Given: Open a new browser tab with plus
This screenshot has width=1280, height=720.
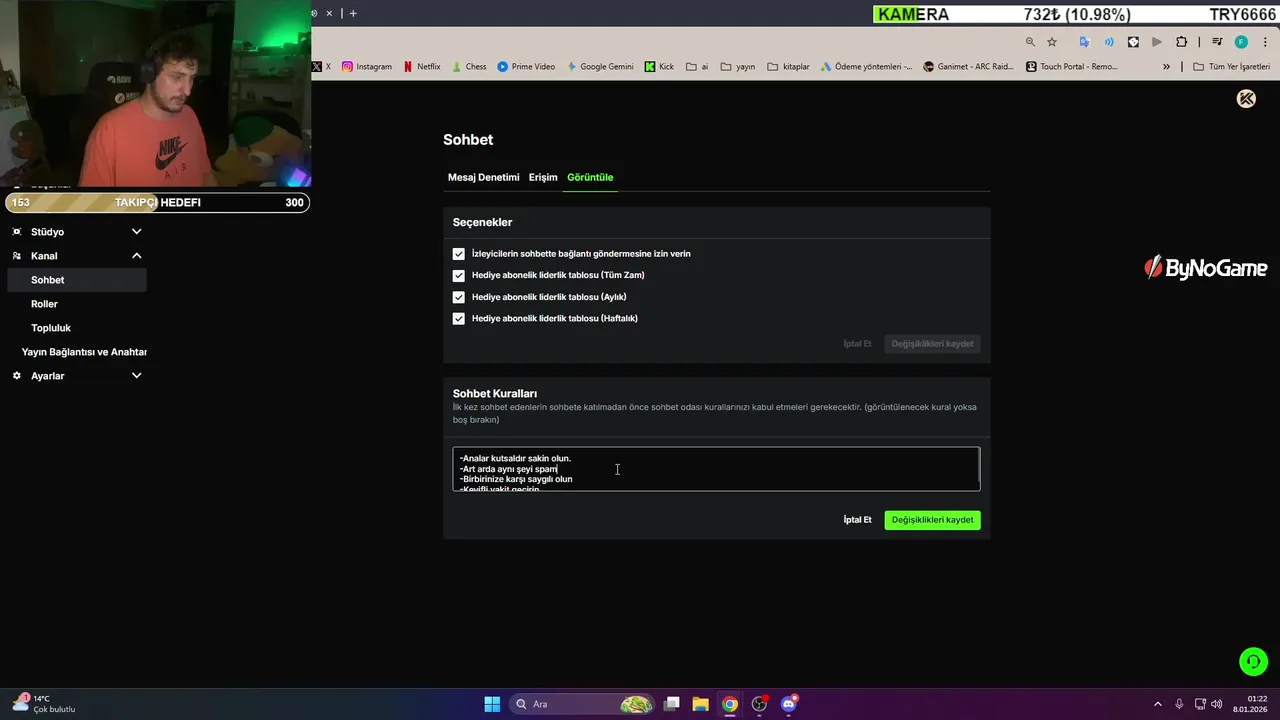Looking at the screenshot, I should pos(353,13).
